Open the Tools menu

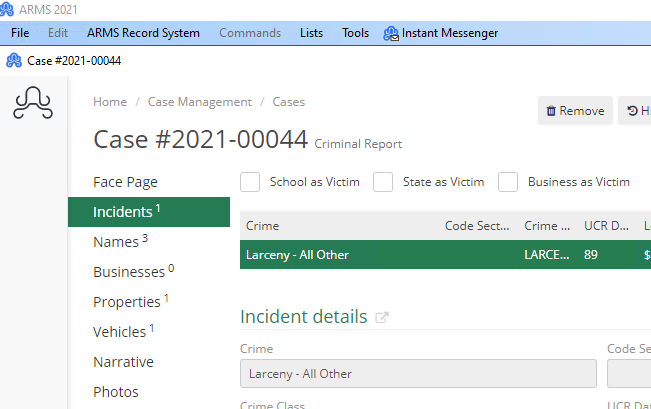pyautogui.click(x=355, y=33)
